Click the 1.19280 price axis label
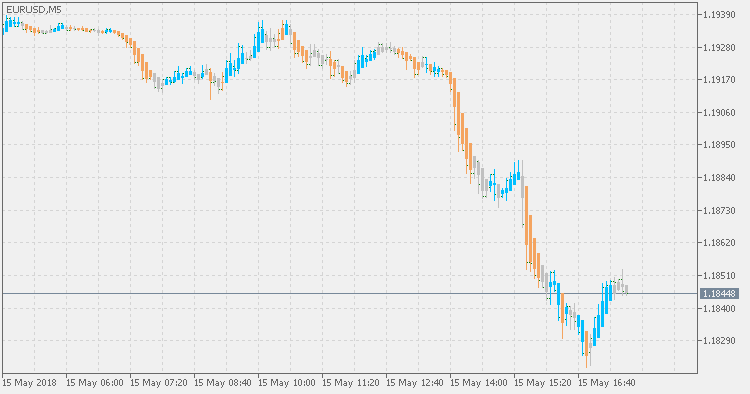This screenshot has width=750, height=394. coord(719,47)
